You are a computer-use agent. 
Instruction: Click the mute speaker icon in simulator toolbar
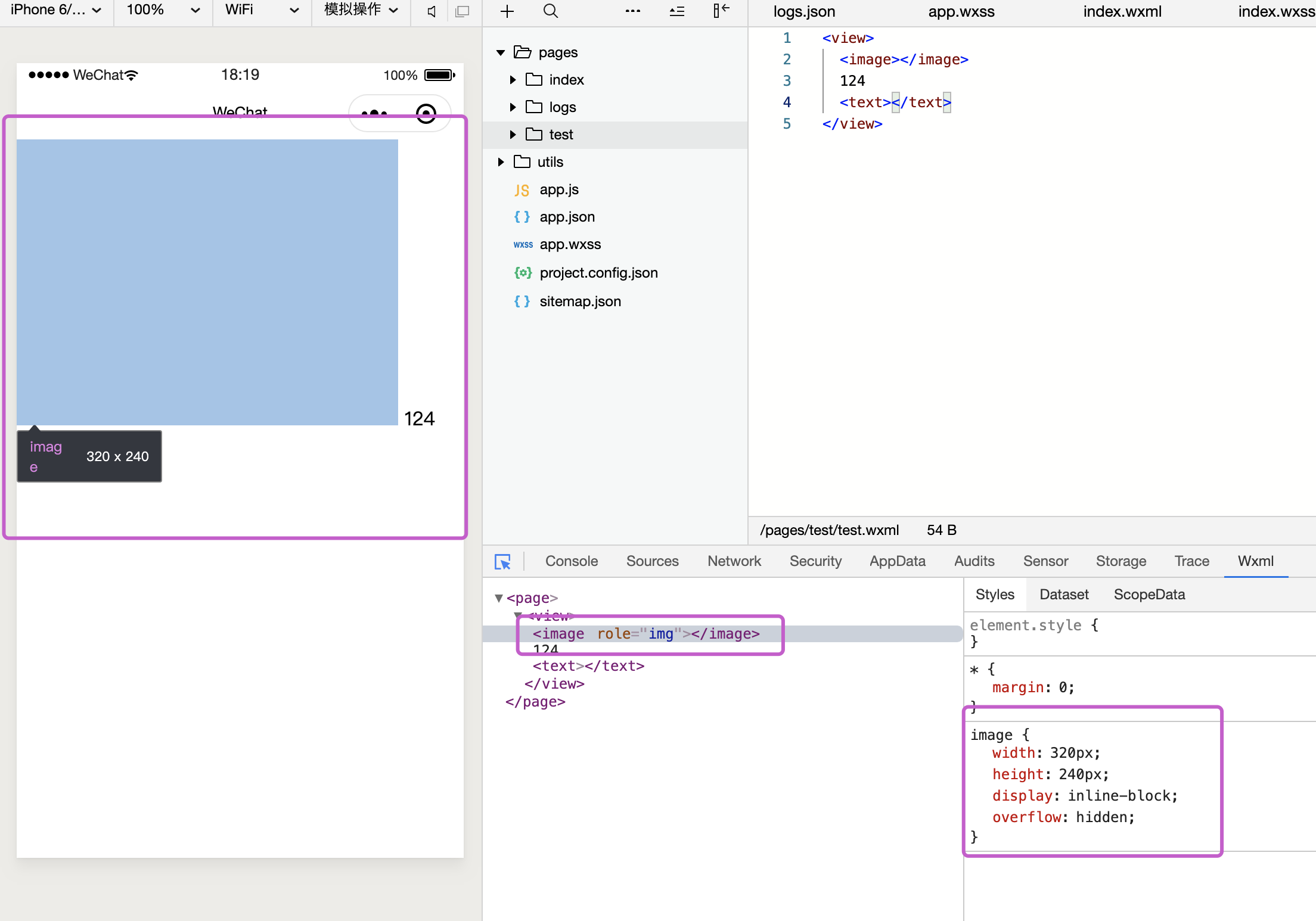pos(432,11)
